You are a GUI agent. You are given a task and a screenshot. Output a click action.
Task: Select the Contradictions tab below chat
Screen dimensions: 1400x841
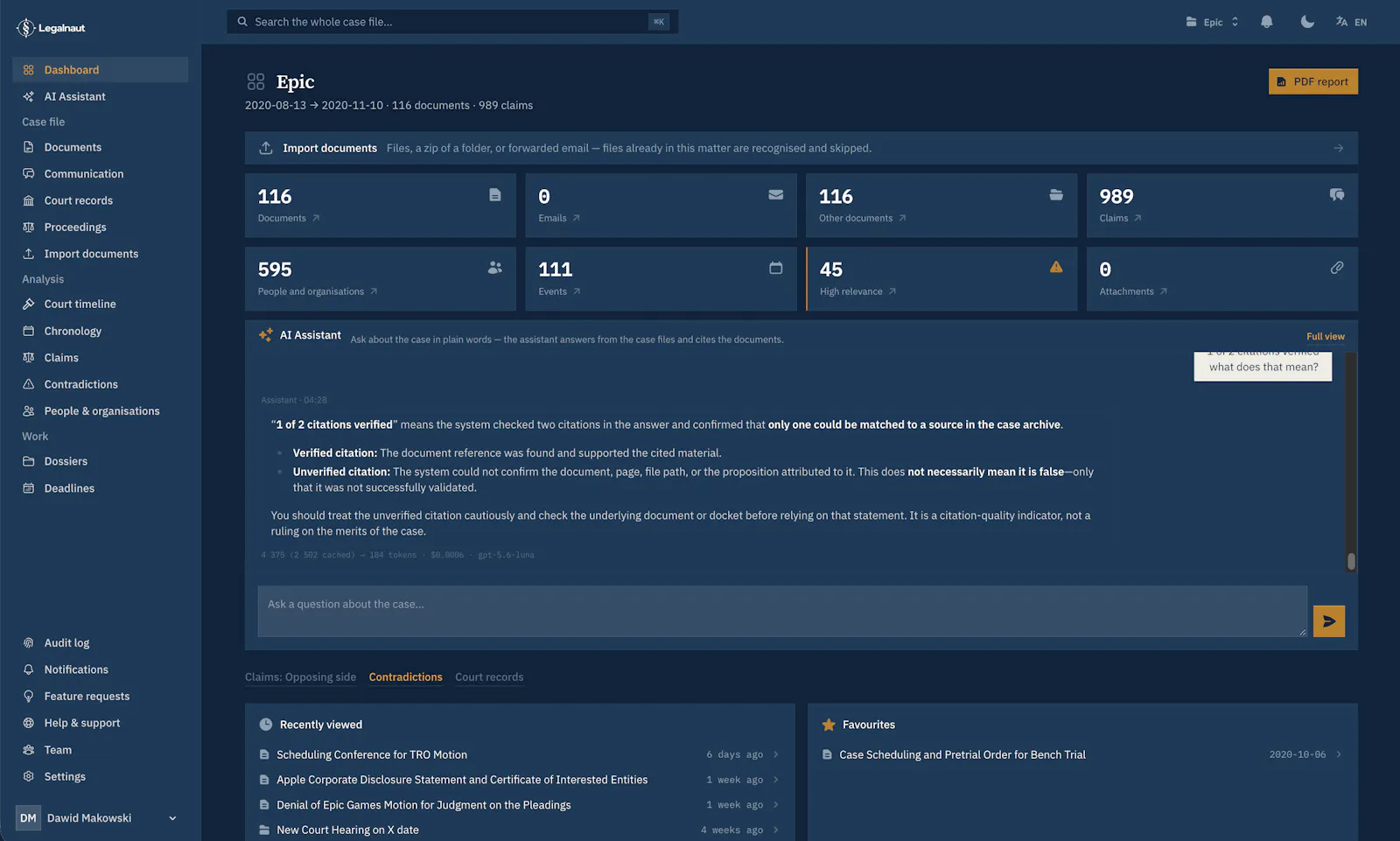[405, 677]
